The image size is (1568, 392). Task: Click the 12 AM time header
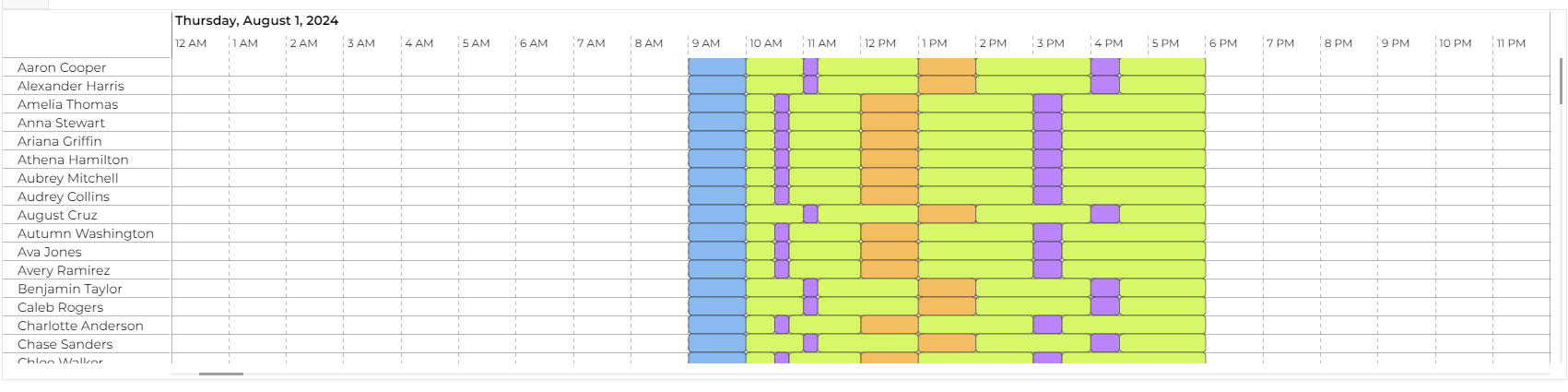[191, 43]
